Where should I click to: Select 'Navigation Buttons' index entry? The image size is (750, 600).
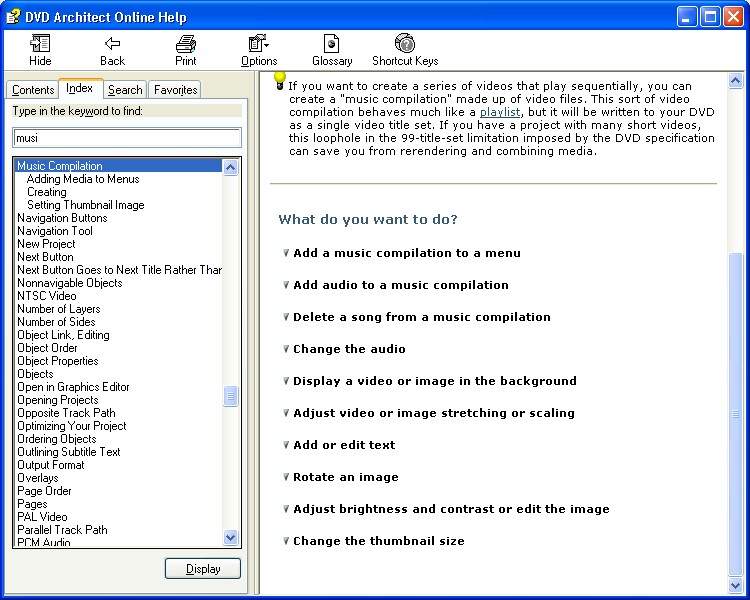(62, 218)
